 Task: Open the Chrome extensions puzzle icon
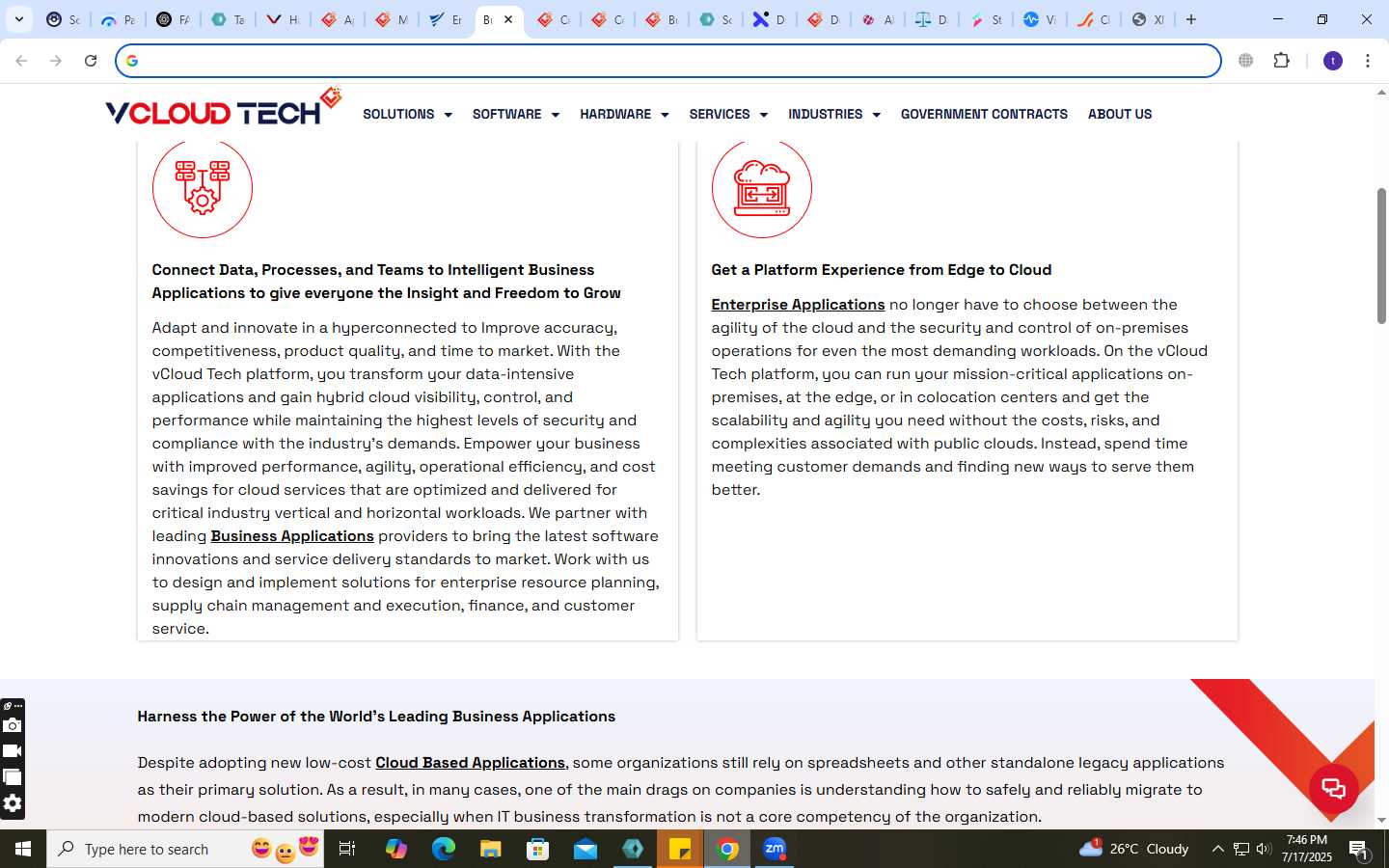click(x=1281, y=61)
